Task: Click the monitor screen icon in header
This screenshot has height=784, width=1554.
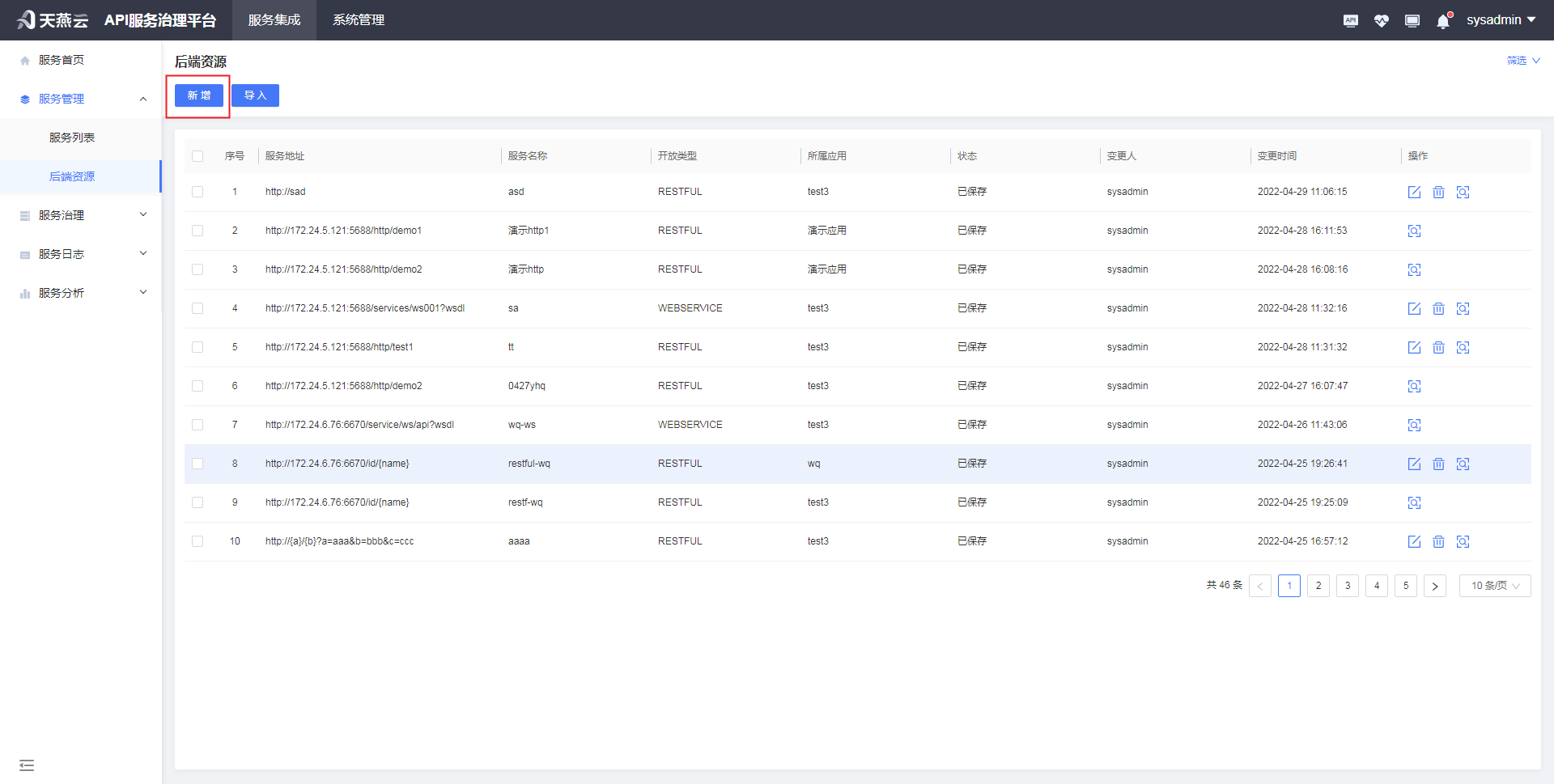Action: click(1412, 21)
